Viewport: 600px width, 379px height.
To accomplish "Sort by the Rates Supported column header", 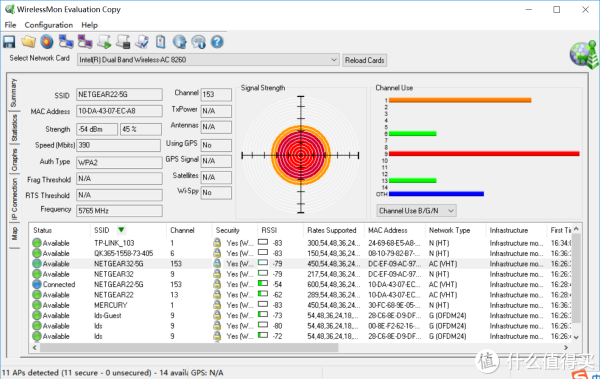I will 331,230.
